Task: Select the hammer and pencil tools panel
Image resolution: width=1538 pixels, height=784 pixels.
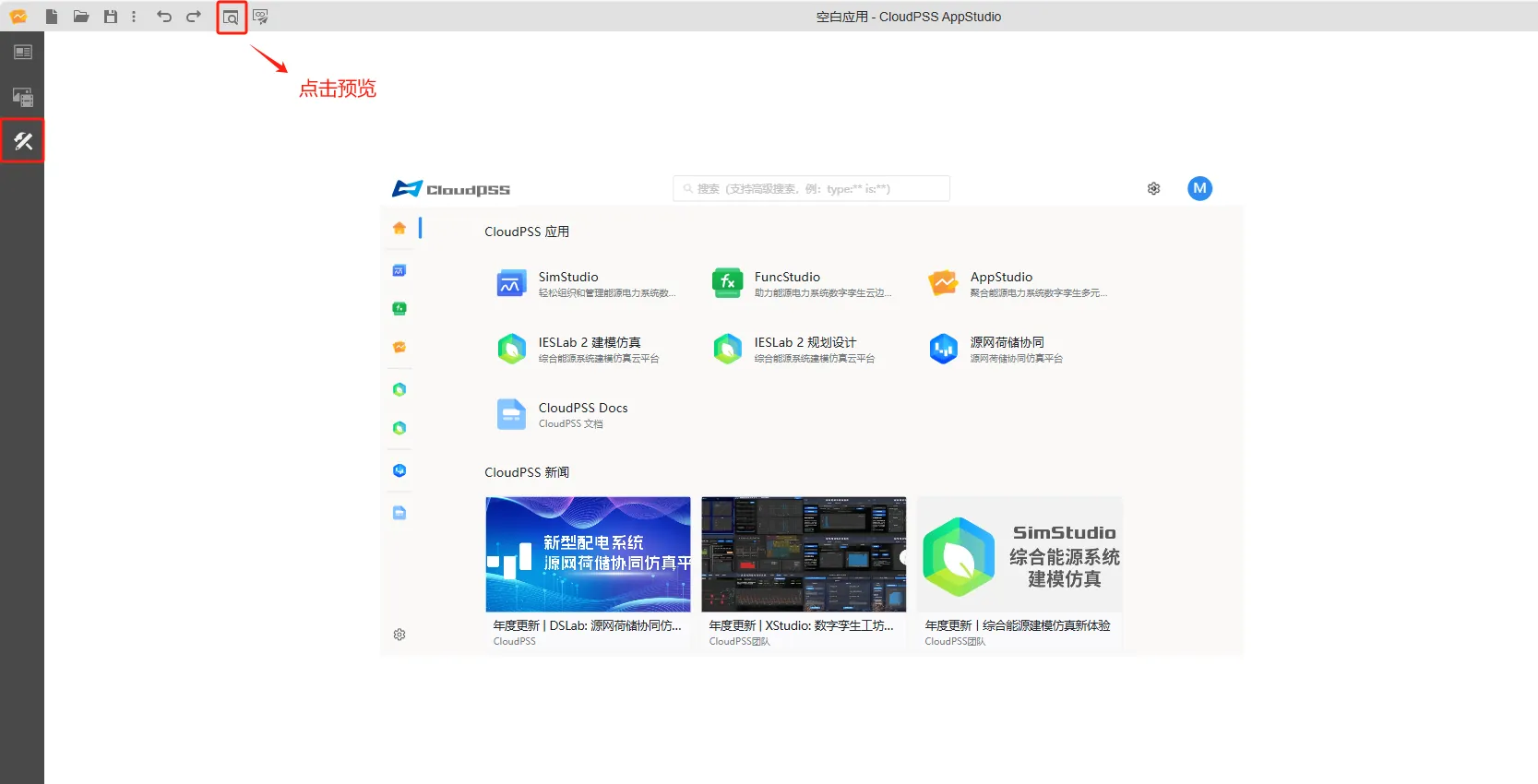Action: pos(23,141)
